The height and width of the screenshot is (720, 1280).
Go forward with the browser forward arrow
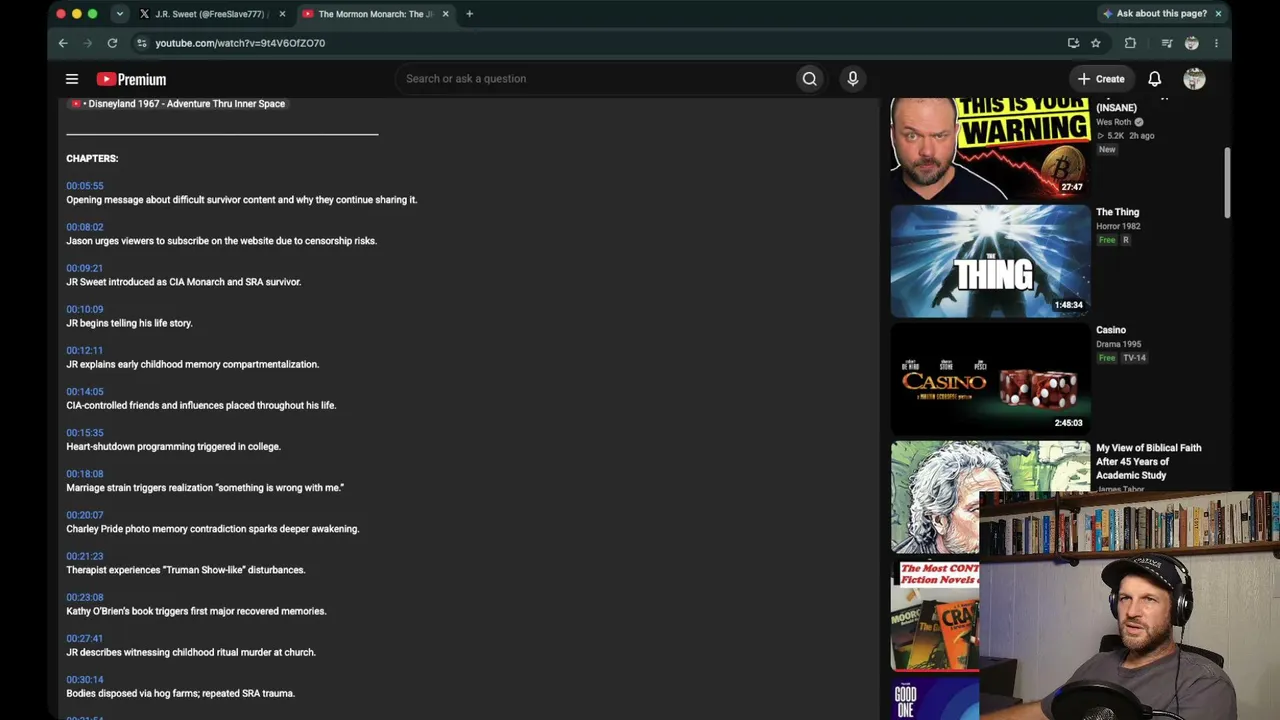click(88, 43)
